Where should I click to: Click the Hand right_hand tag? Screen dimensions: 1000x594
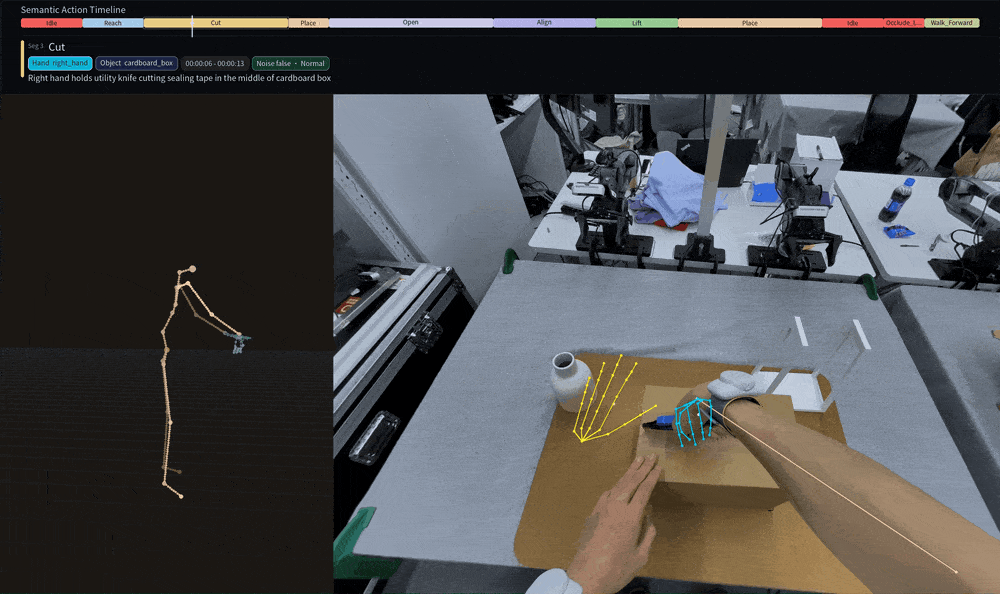(x=60, y=63)
